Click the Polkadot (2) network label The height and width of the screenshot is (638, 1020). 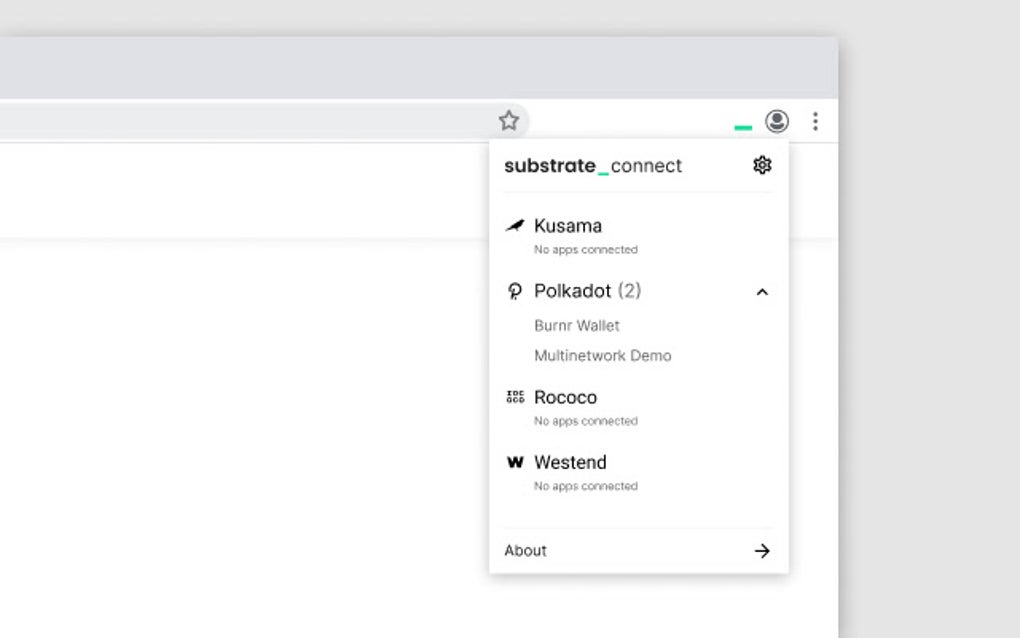coord(586,291)
